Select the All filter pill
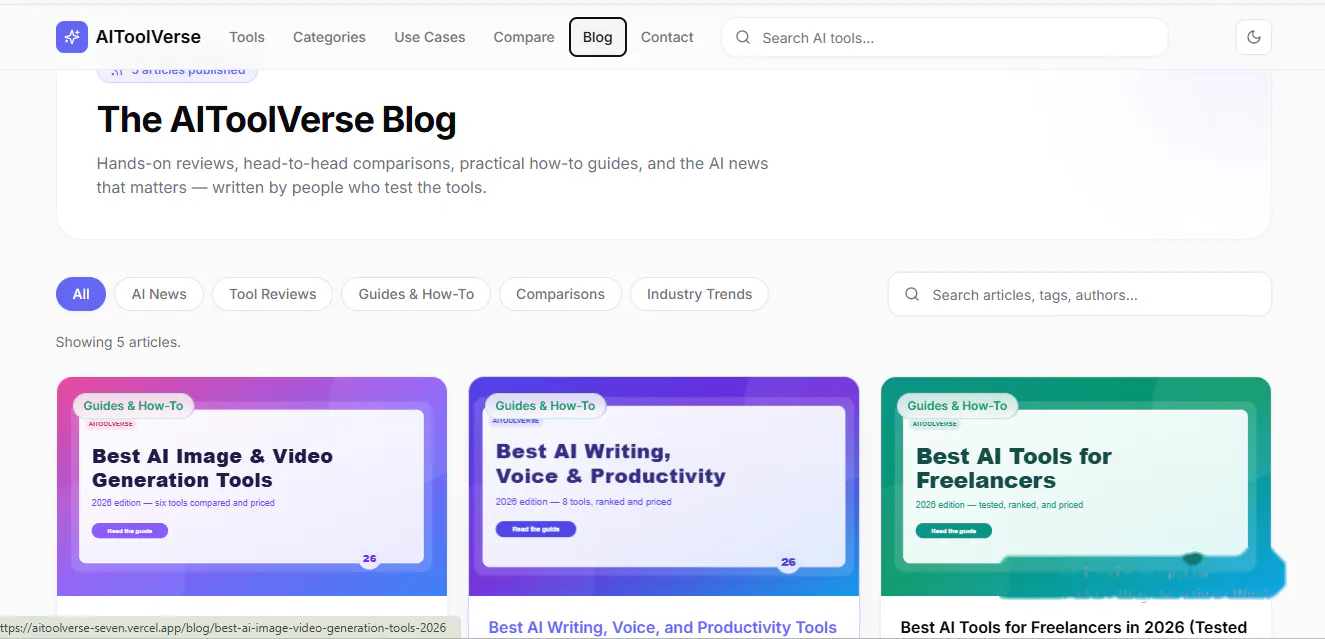Screen dimensions: 1325x639 [x=81, y=294]
